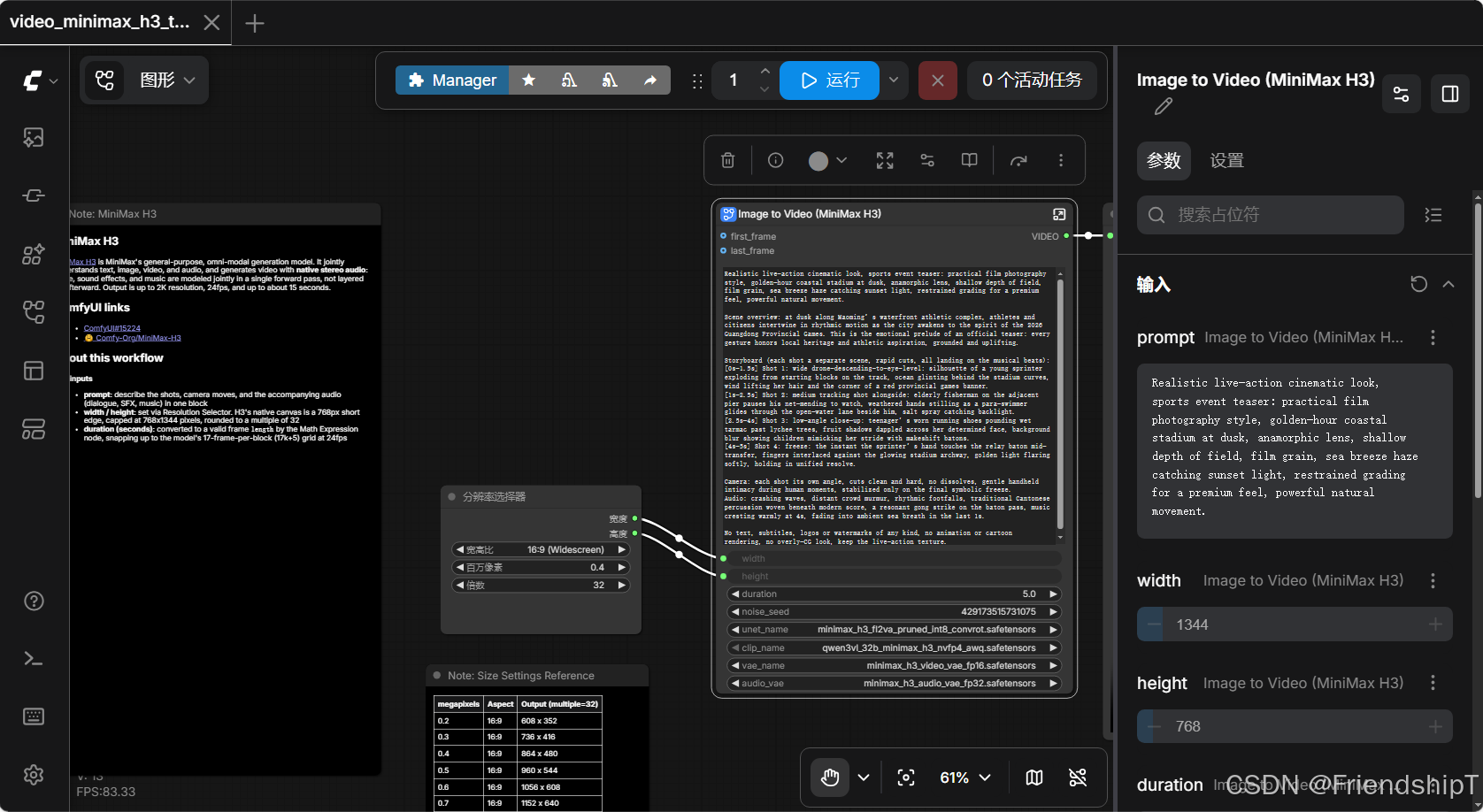Click the curved arrow bypass icon in selection toolbar
Viewport: 1483px width, 812px height.
point(1018,160)
